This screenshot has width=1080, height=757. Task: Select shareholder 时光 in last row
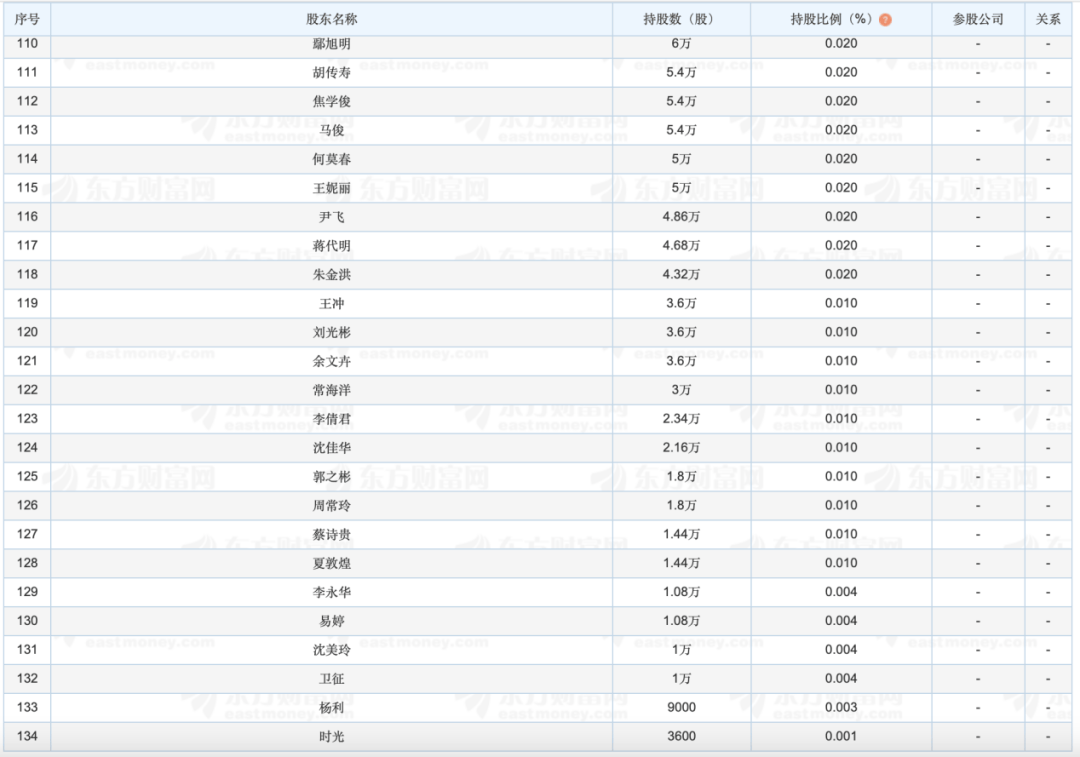click(331, 737)
